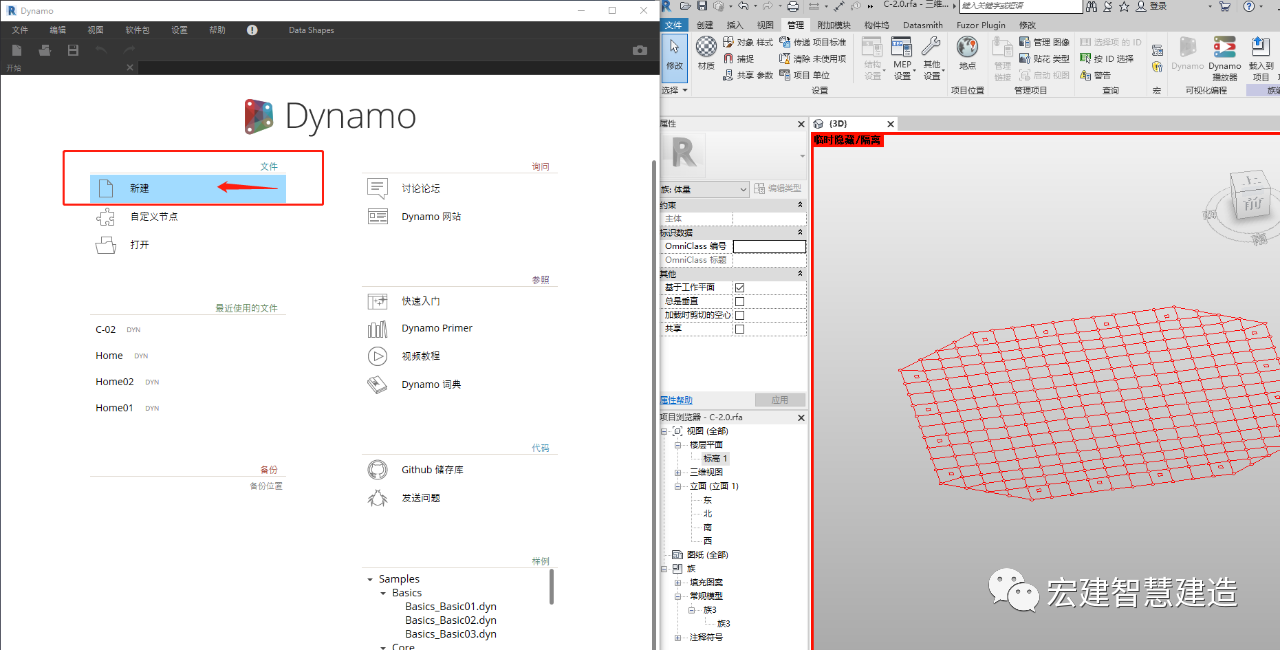The height and width of the screenshot is (650, 1280).
Task: Switch to the Datasmith tab in Revit
Action: pyautogui.click(x=922, y=25)
